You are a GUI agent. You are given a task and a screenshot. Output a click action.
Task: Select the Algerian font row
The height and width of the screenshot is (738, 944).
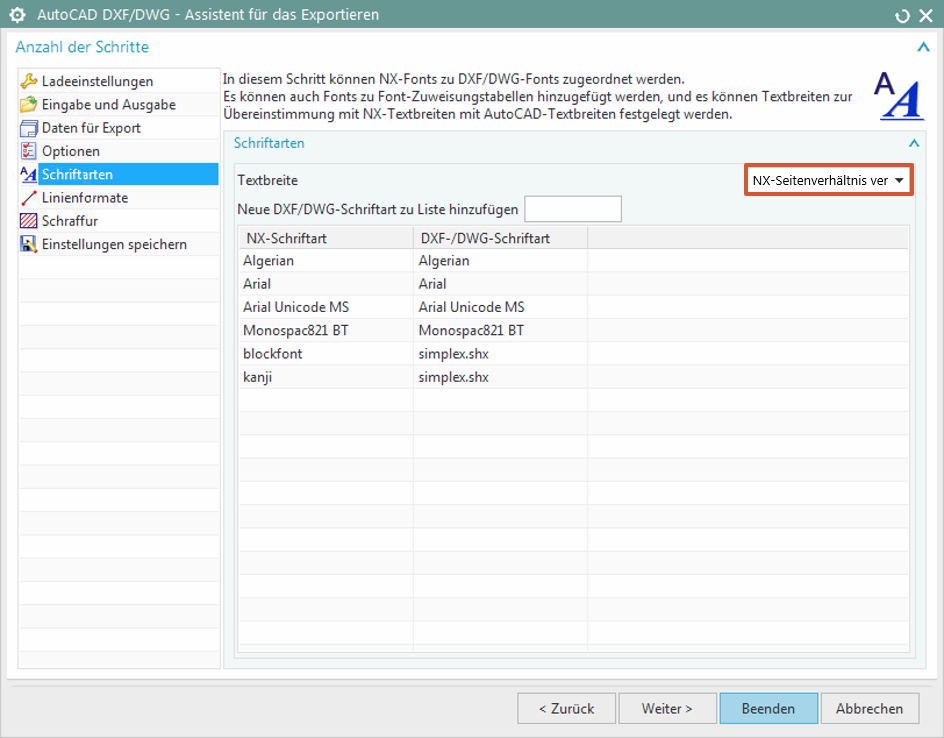(x=325, y=261)
